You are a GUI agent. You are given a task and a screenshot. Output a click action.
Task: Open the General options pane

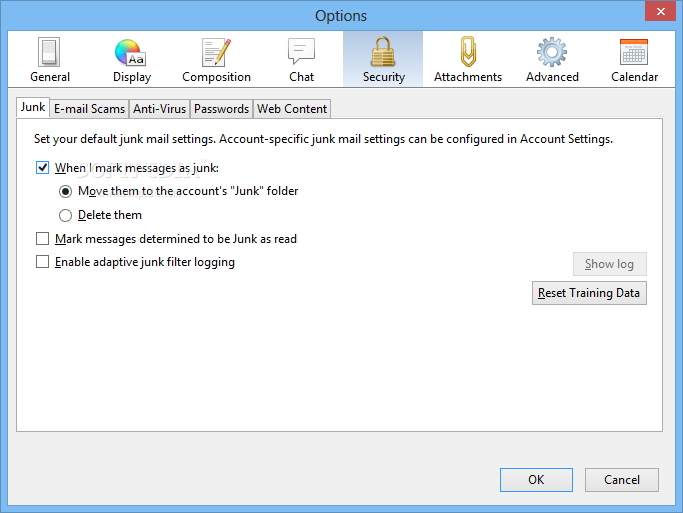(x=50, y=60)
